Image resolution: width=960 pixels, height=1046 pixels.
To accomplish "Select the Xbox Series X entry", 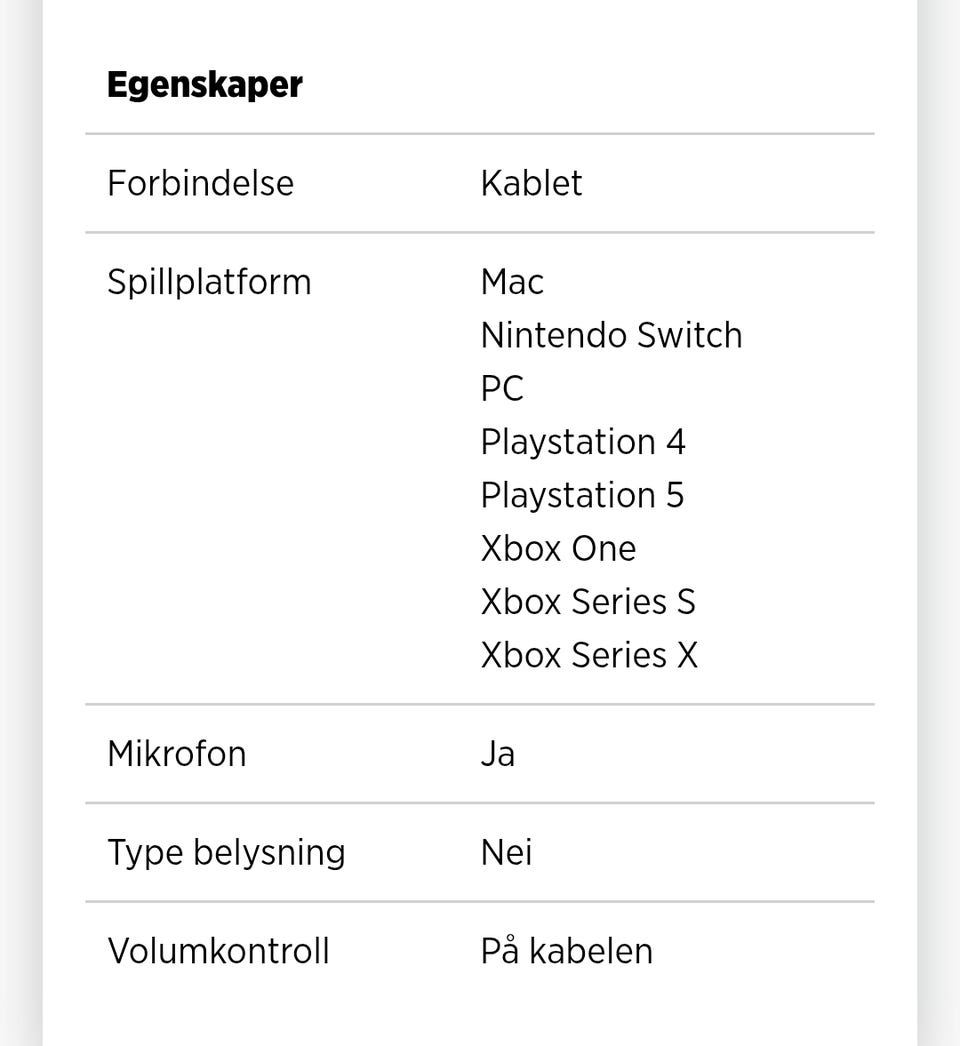I will pyautogui.click(x=589, y=655).
